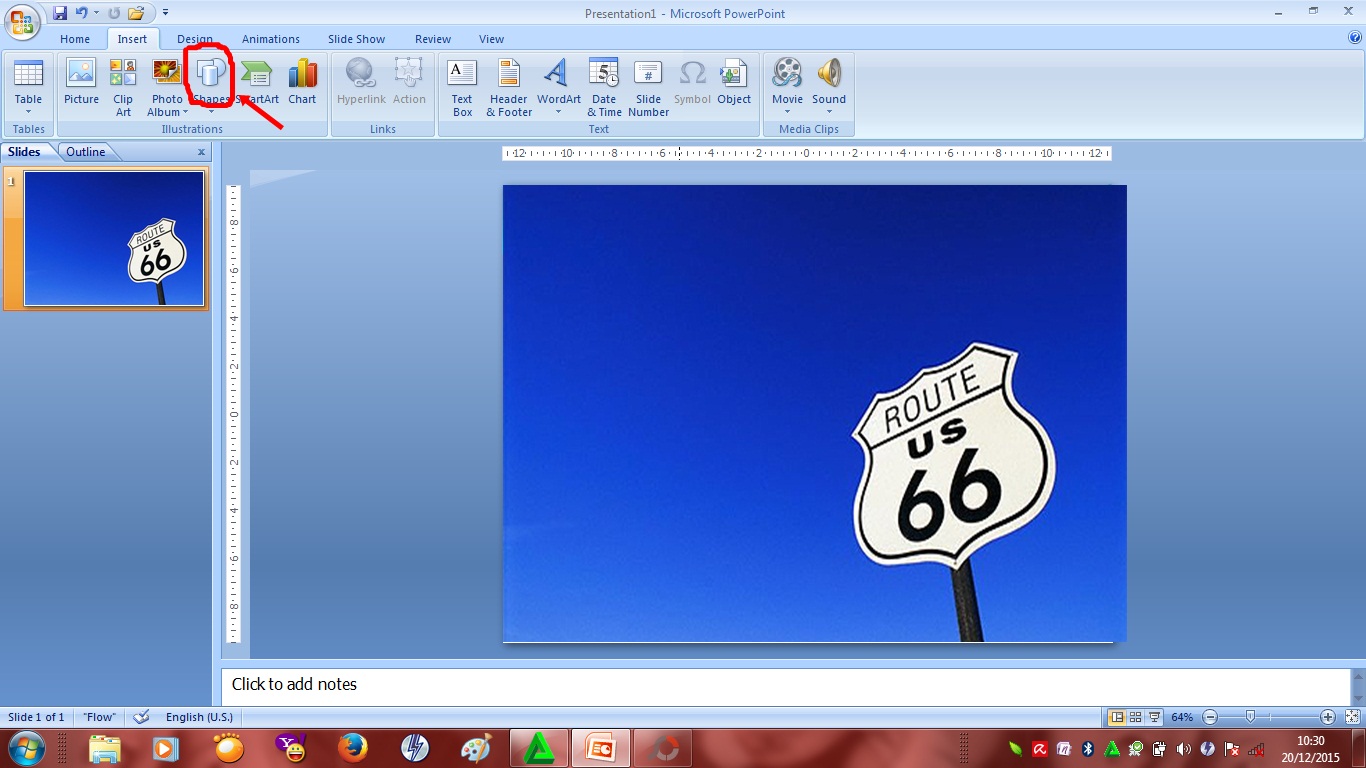The image size is (1366, 768).
Task: Show the Outline tab in the side pane
Action: (x=86, y=152)
